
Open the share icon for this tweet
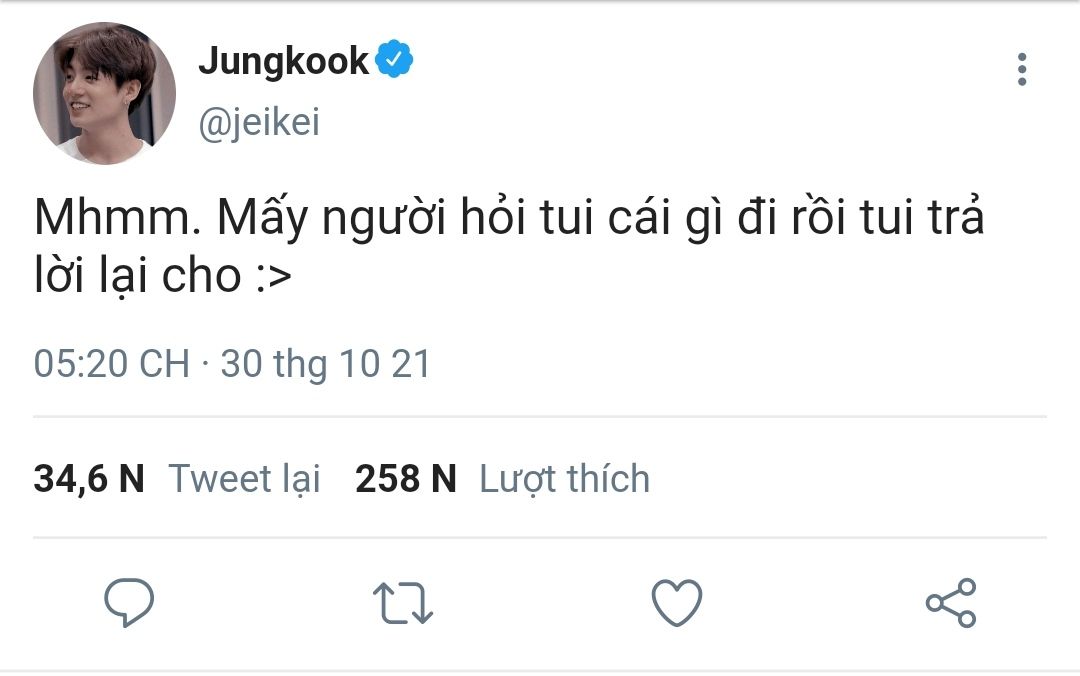pyautogui.click(x=951, y=602)
